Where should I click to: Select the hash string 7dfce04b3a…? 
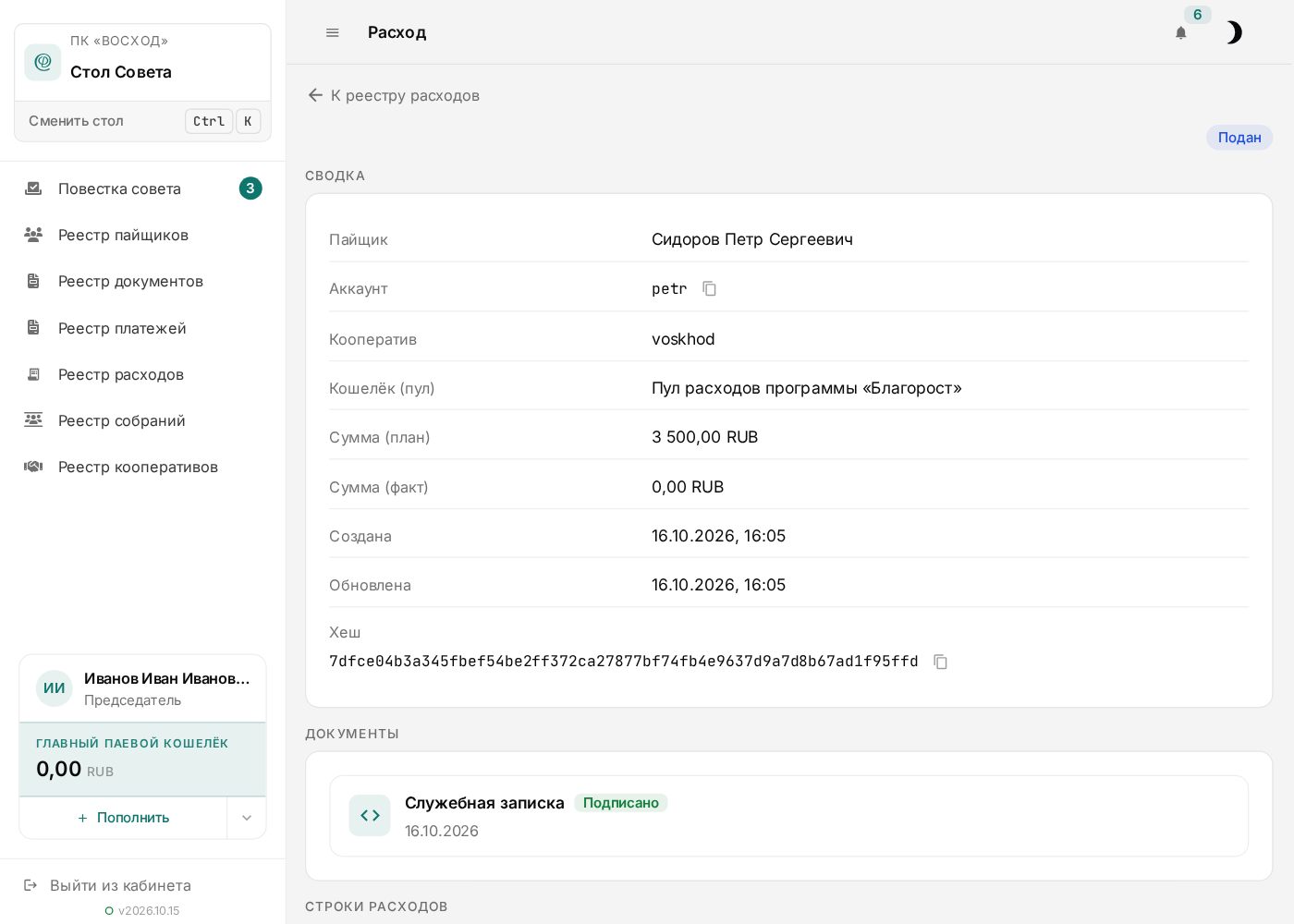click(624, 662)
